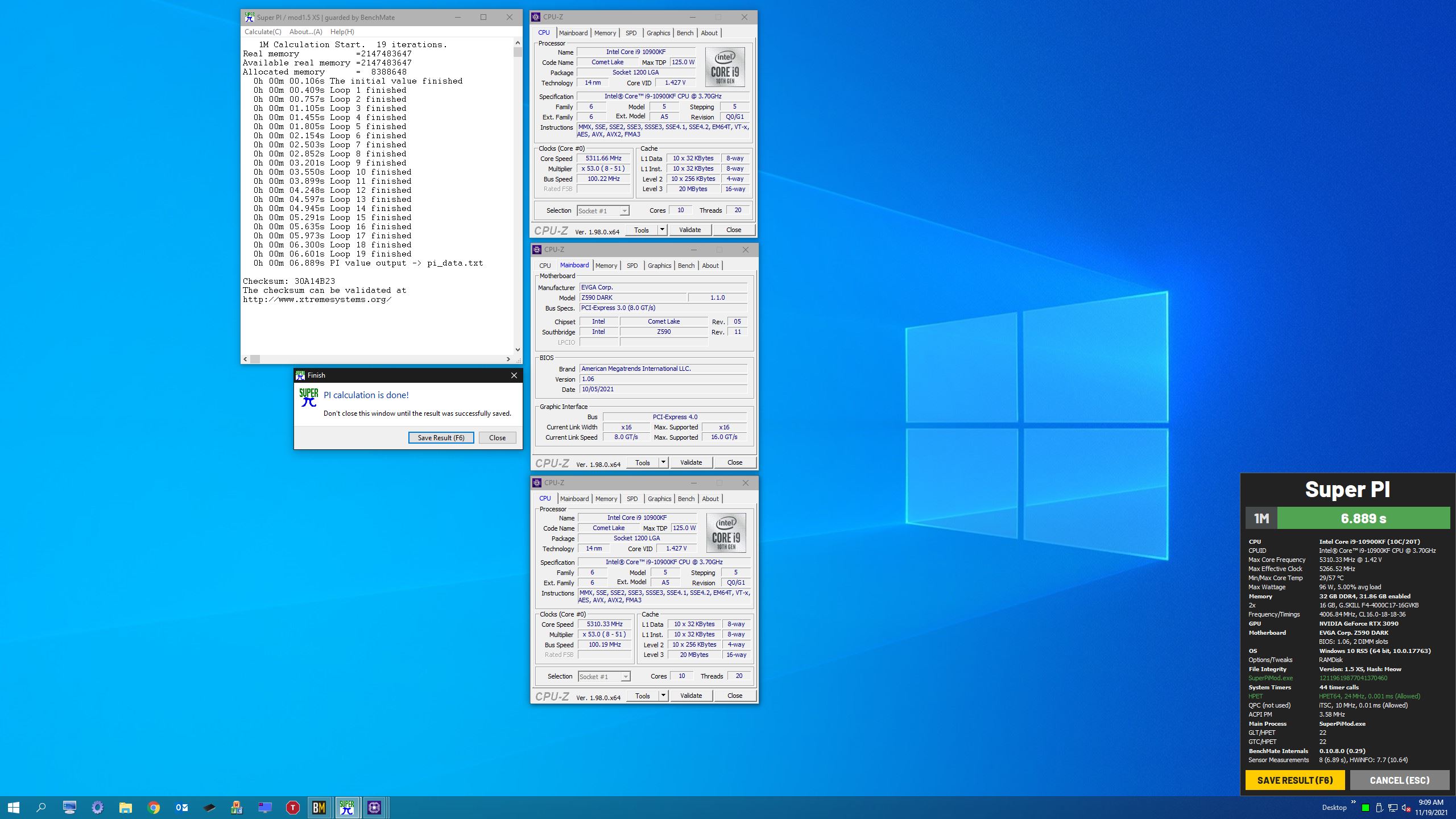Click Save Result (F6) in Finish dialog

[x=441, y=437]
